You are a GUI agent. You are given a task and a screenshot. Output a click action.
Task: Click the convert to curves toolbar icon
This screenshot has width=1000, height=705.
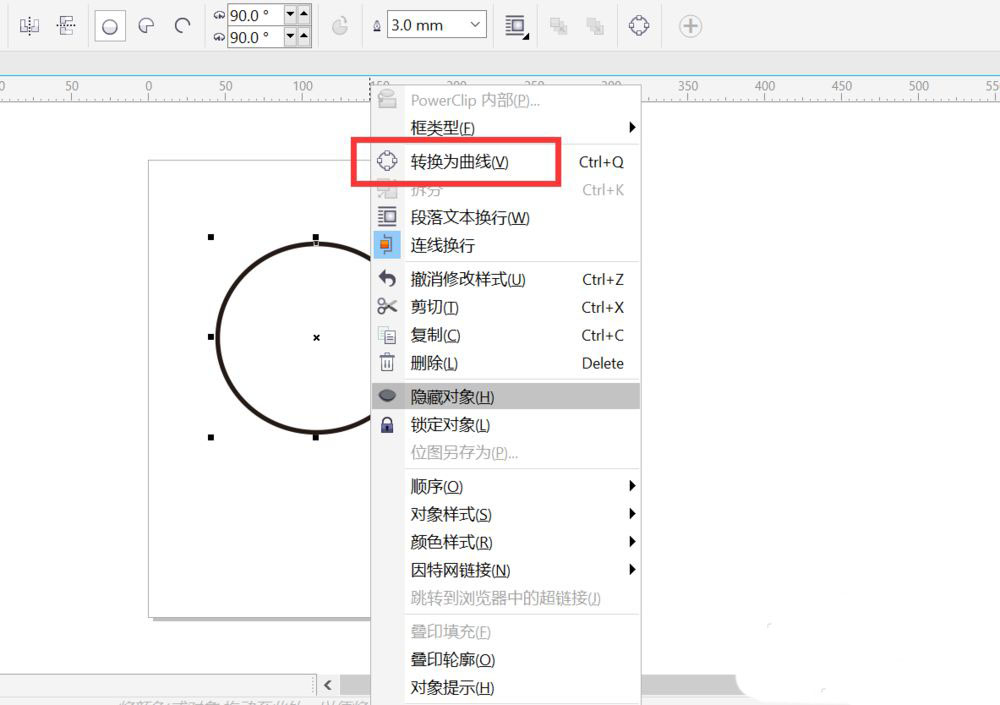click(x=639, y=26)
